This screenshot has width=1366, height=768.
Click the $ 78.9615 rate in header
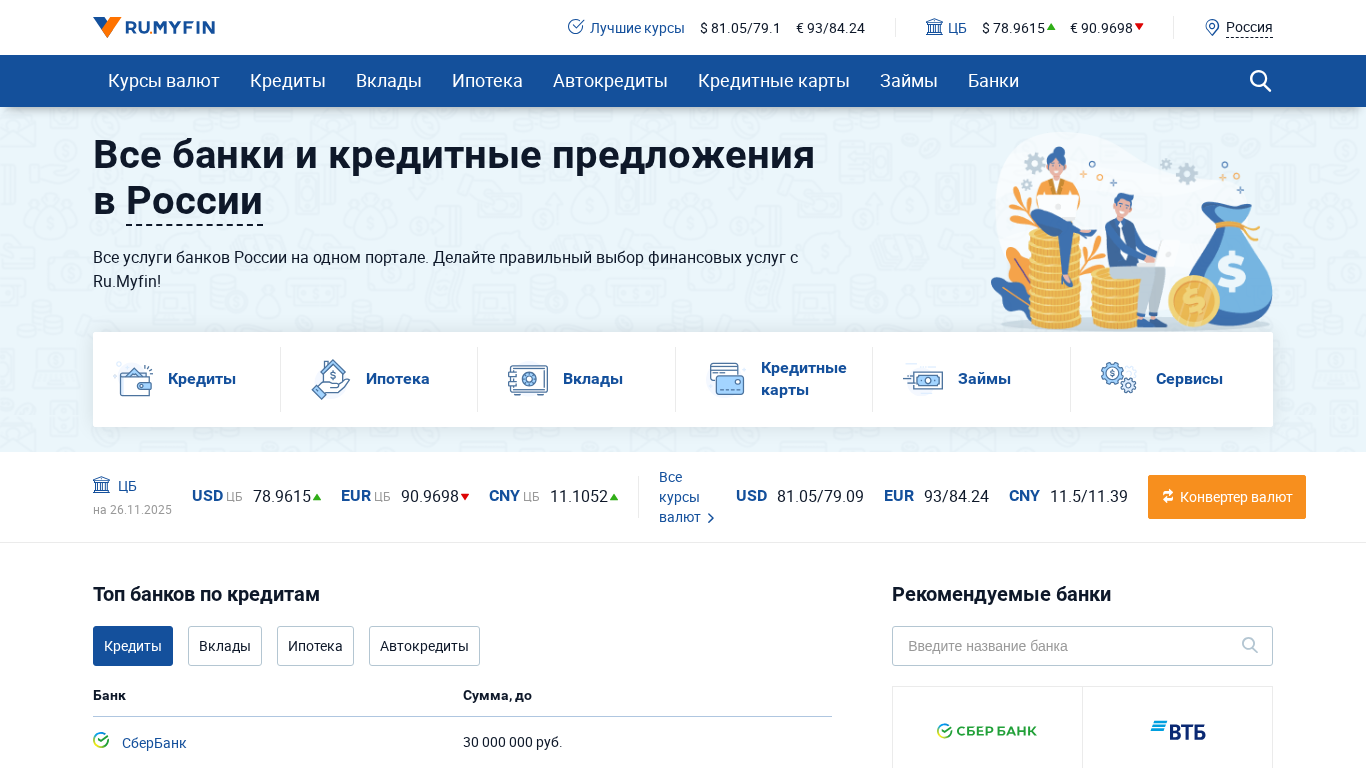(1013, 28)
